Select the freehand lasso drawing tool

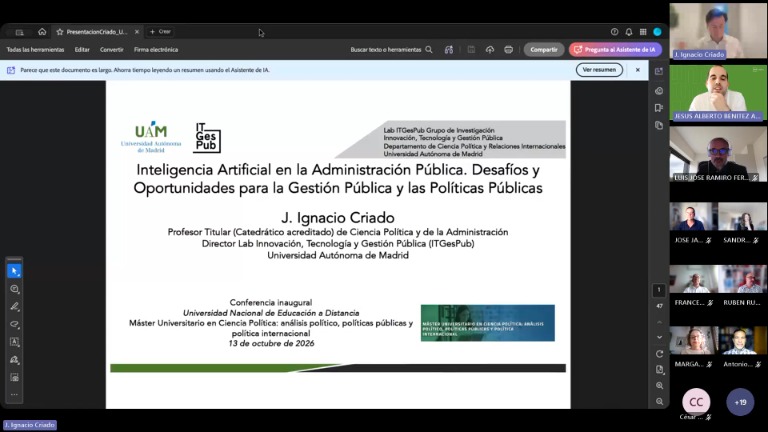14,324
